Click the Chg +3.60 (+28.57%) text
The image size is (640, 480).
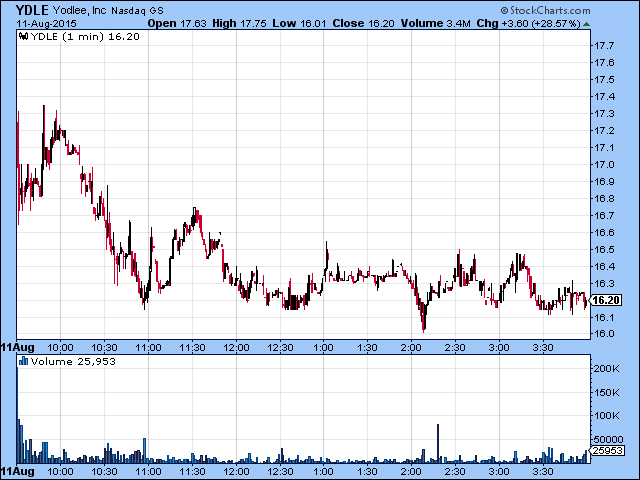529,23
